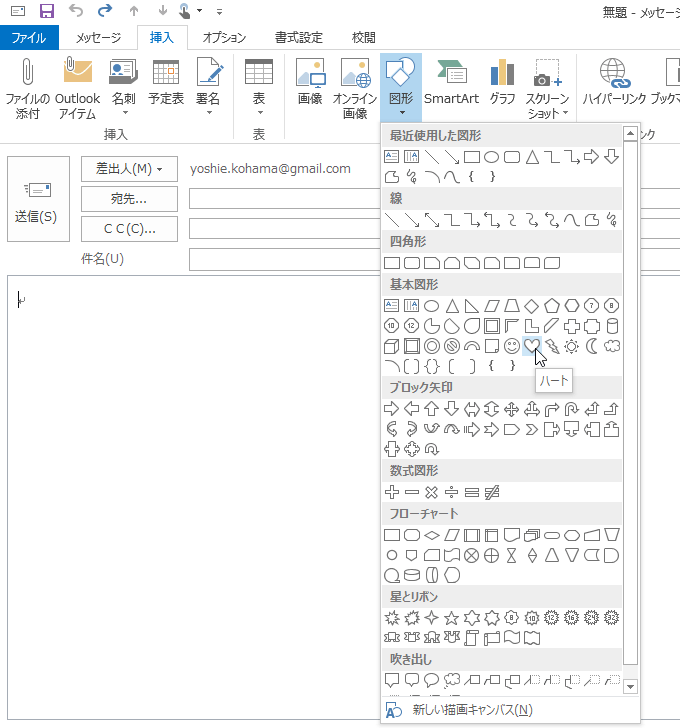This screenshot has height=728, width=680.
Task: Click the shapes gallery scroll up arrow
Action: pyautogui.click(x=630, y=134)
